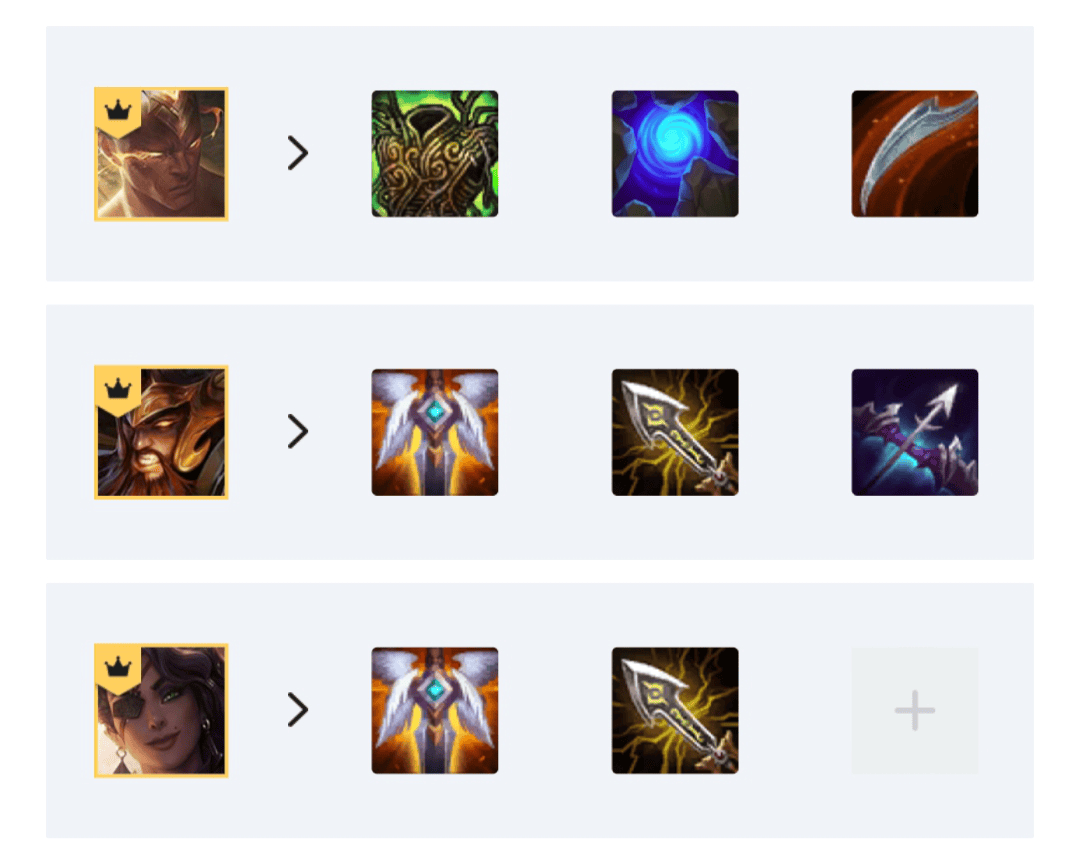Select the bottom champion item row panel
The image size is (1080, 867).
click(x=540, y=710)
